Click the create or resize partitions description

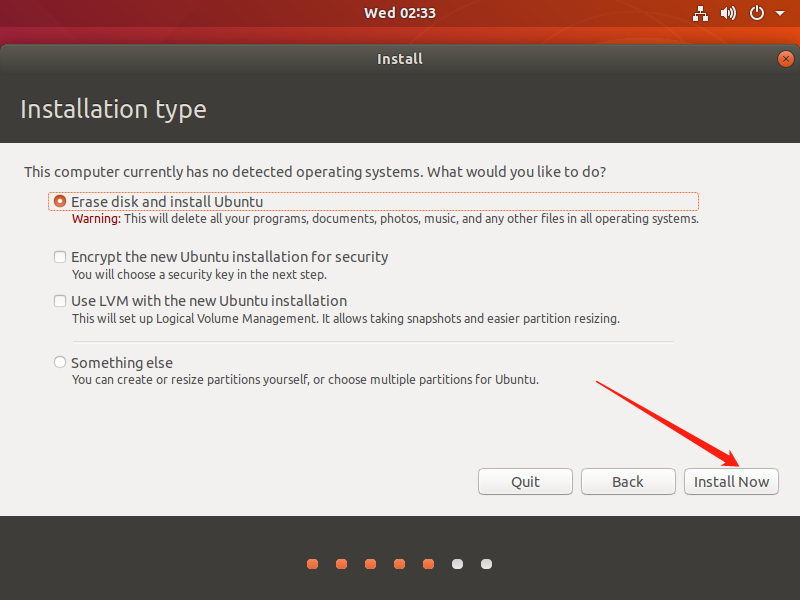tap(305, 380)
